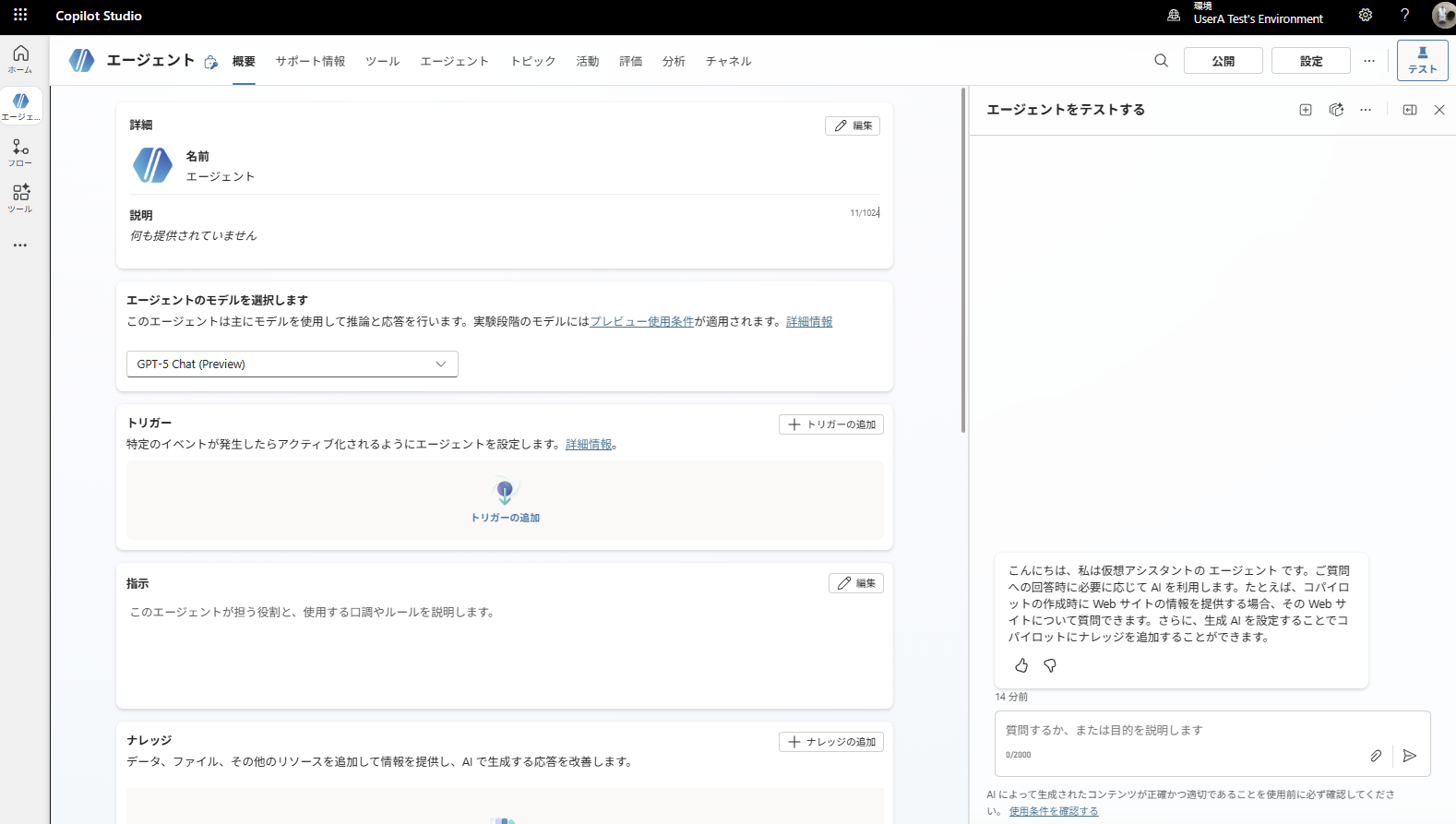
Task: Click the ナレッジの追加 button
Action: click(831, 742)
